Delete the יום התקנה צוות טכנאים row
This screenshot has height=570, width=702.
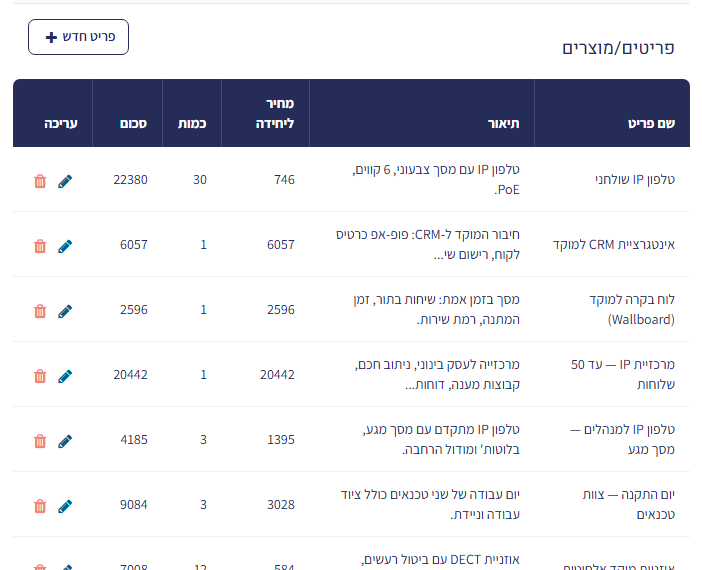pos(40,506)
